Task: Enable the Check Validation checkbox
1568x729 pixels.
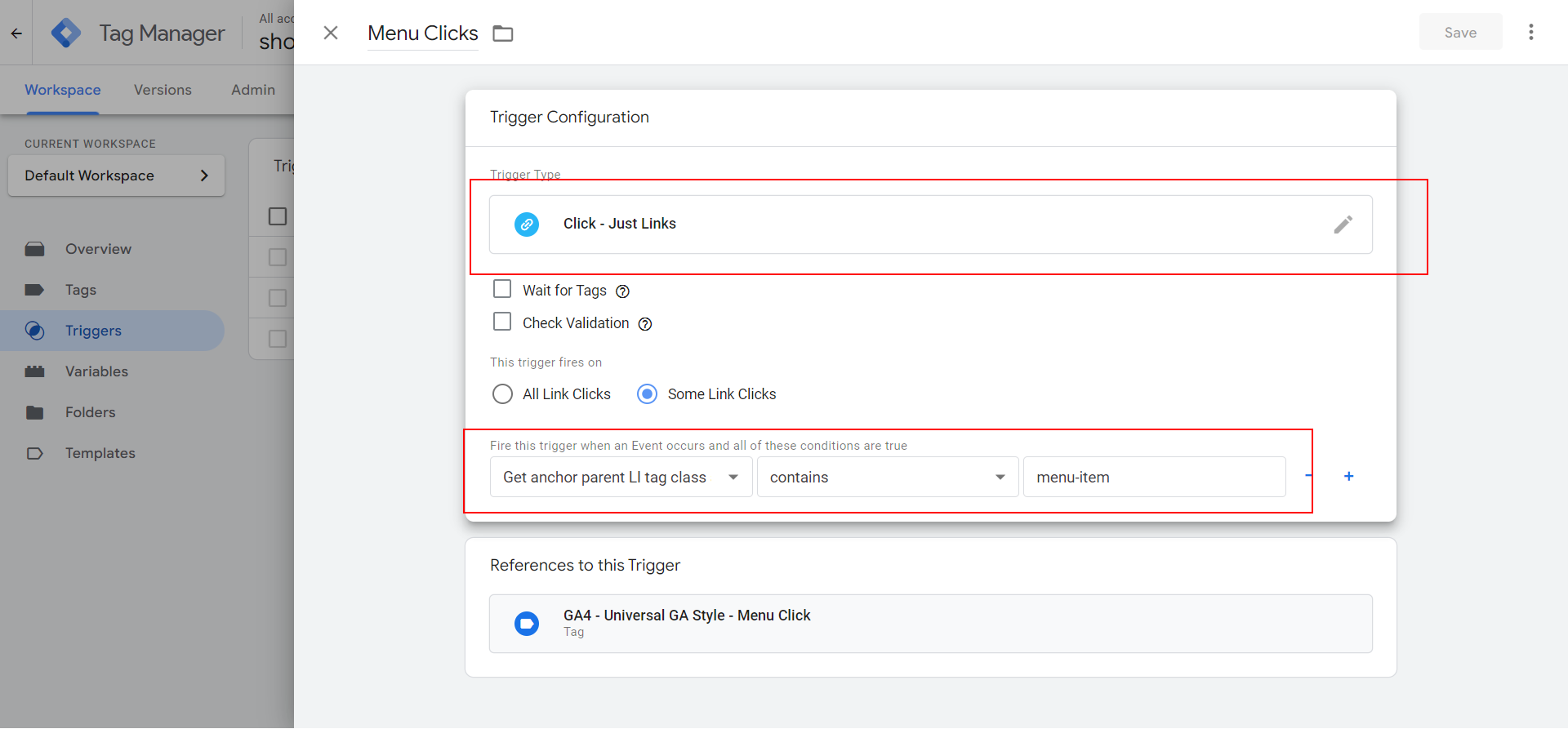Action: [x=502, y=322]
